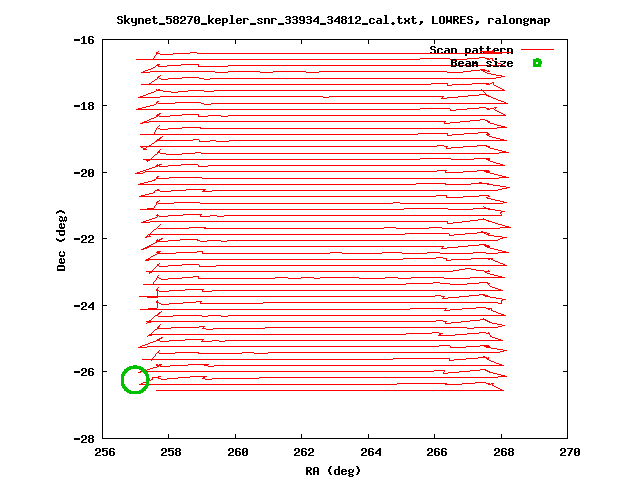Click the green beam size legend marker
The image size is (640, 480).
tap(537, 62)
